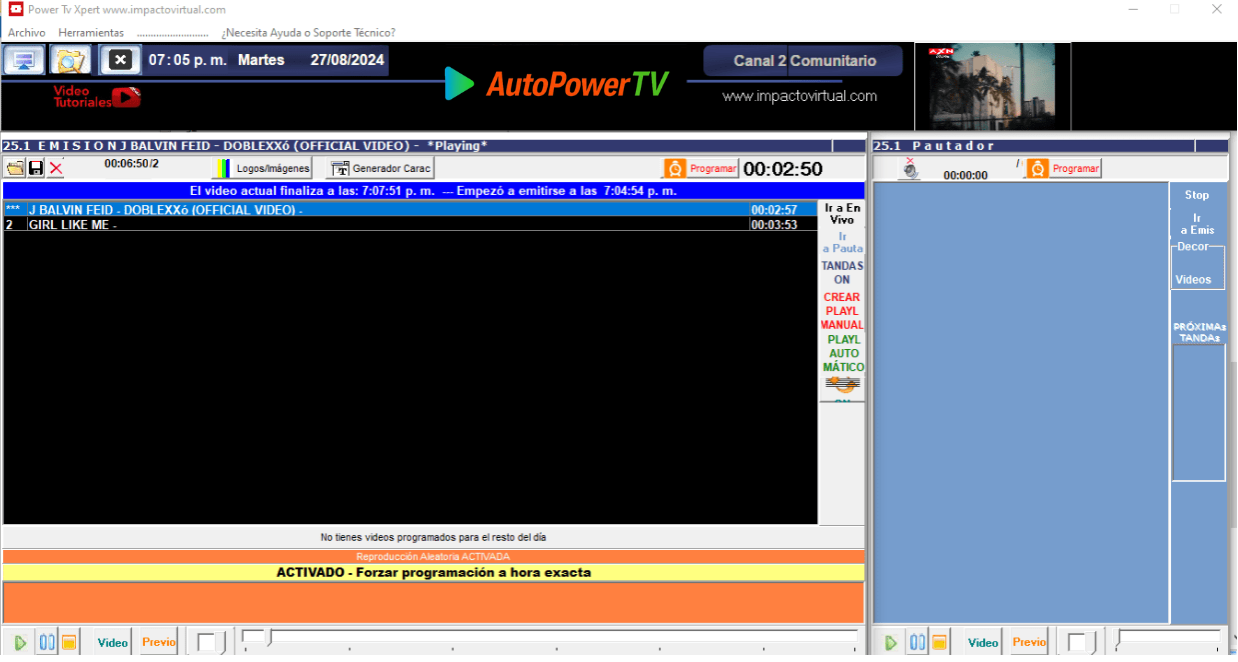Click Ir a En Vivo
This screenshot has width=1238, height=662.
pos(841,213)
